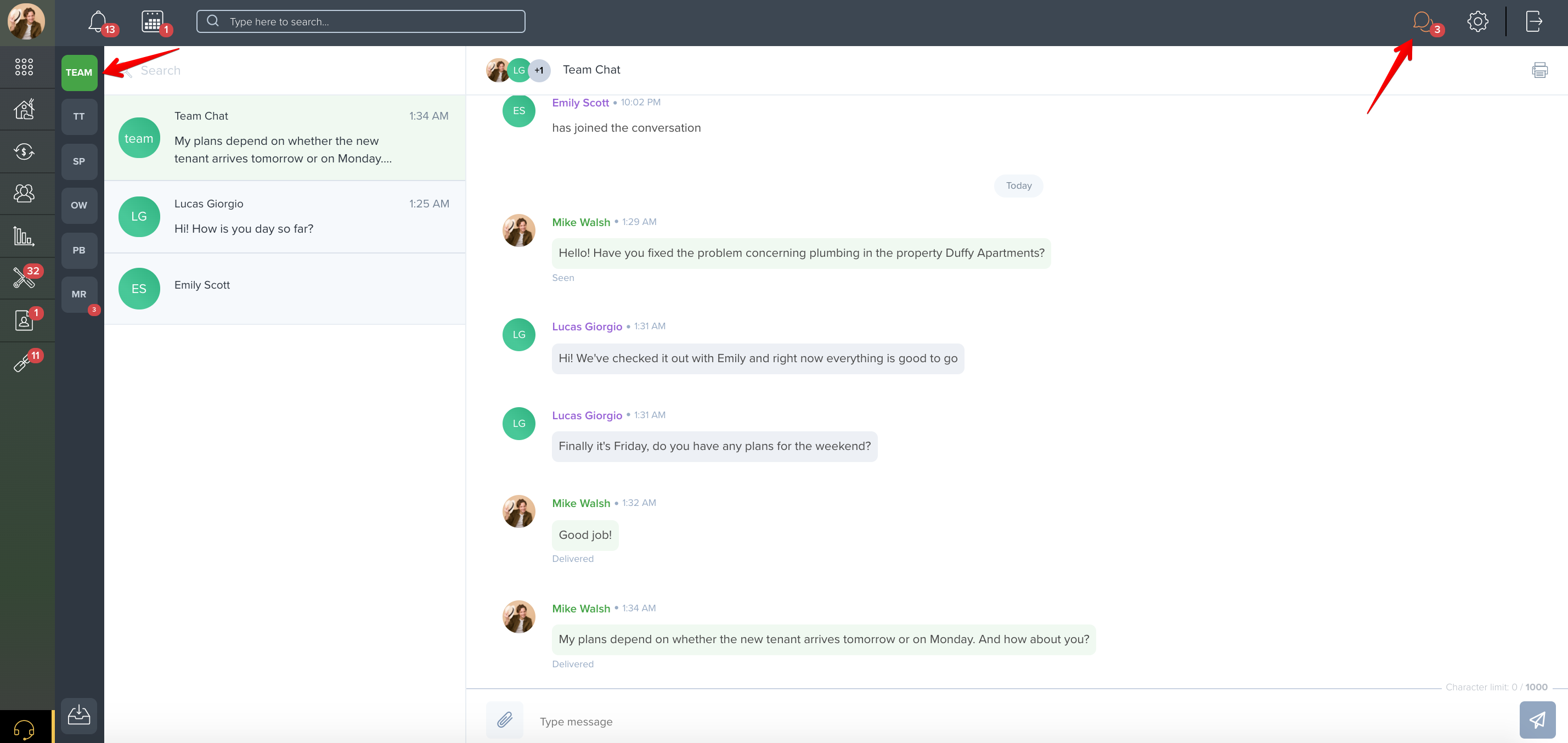Select the OW tab
Image resolution: width=1568 pixels, height=743 pixels.
tap(79, 206)
